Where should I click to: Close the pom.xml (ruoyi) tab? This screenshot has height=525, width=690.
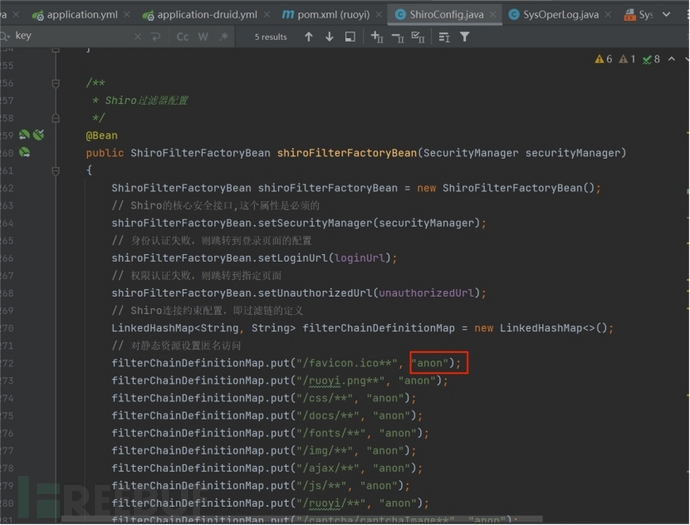coord(378,15)
